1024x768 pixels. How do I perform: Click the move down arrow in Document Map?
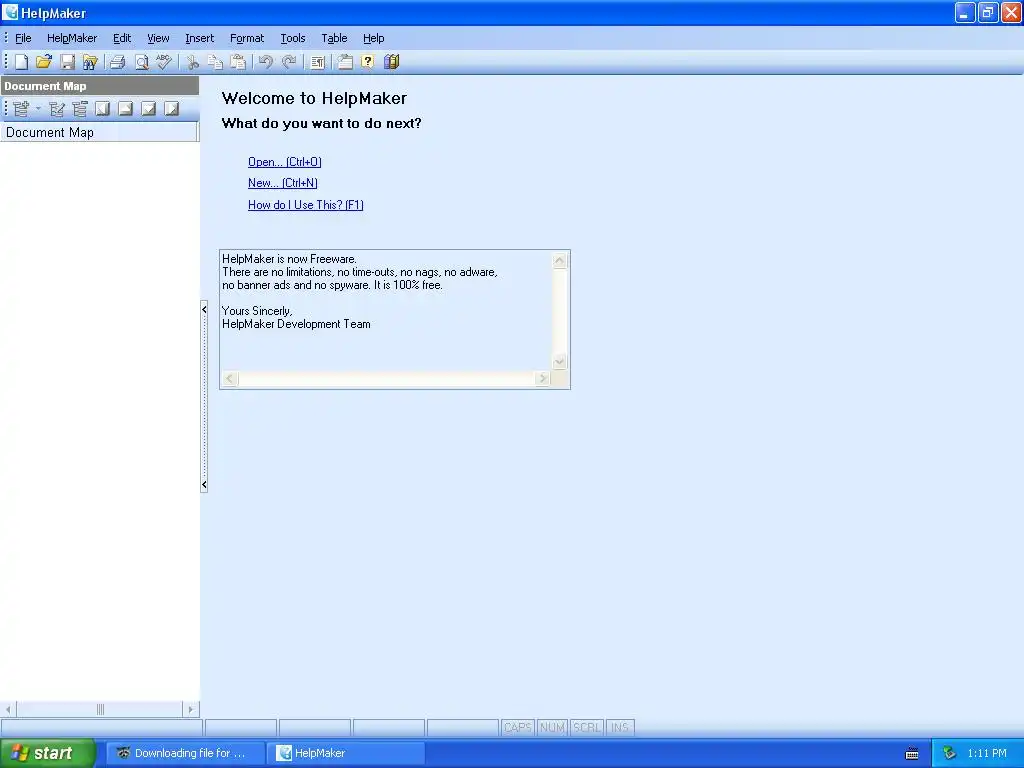pos(149,109)
